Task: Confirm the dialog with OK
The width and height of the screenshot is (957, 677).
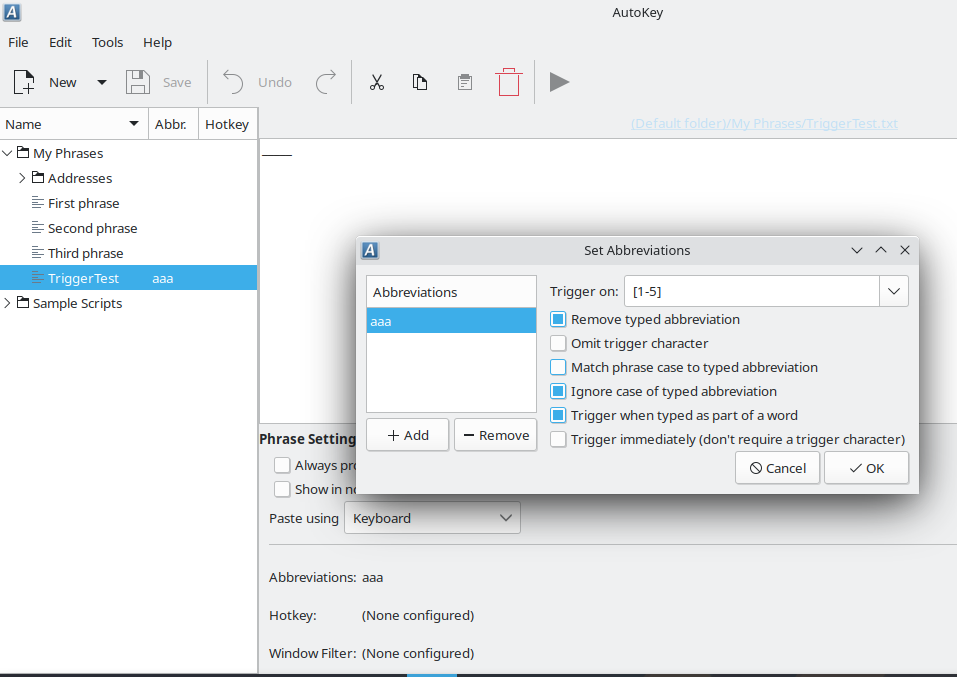Action: pos(866,467)
